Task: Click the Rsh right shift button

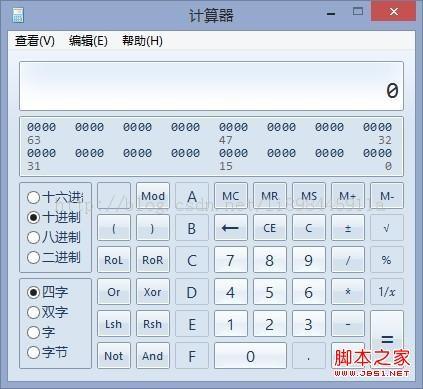Action: (x=153, y=324)
